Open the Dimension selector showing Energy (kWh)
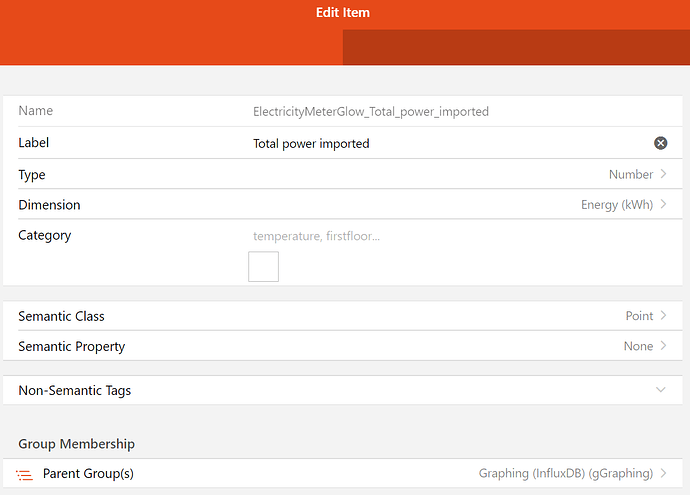 [x=616, y=205]
